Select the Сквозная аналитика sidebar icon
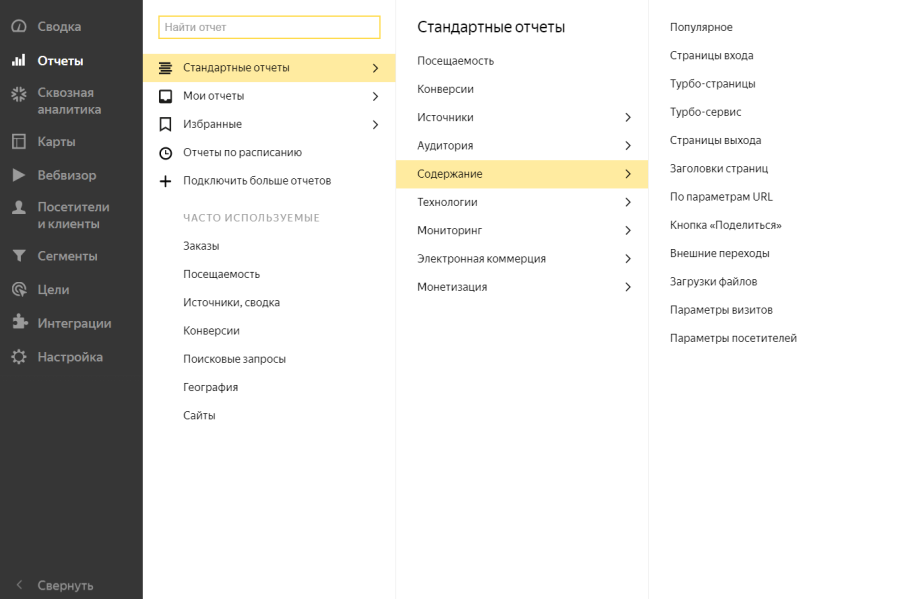Viewport: 900px width, 599px height. pyautogui.click(x=19, y=94)
